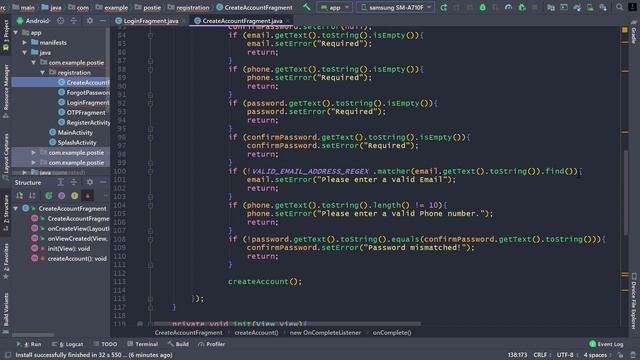Screen dimensions: 640x360
Task: Collapse the app module tree node
Action: click(16, 33)
